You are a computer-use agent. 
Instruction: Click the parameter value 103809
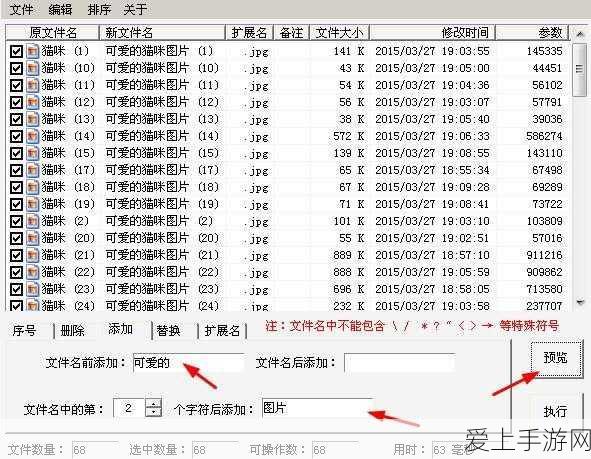coord(544,221)
